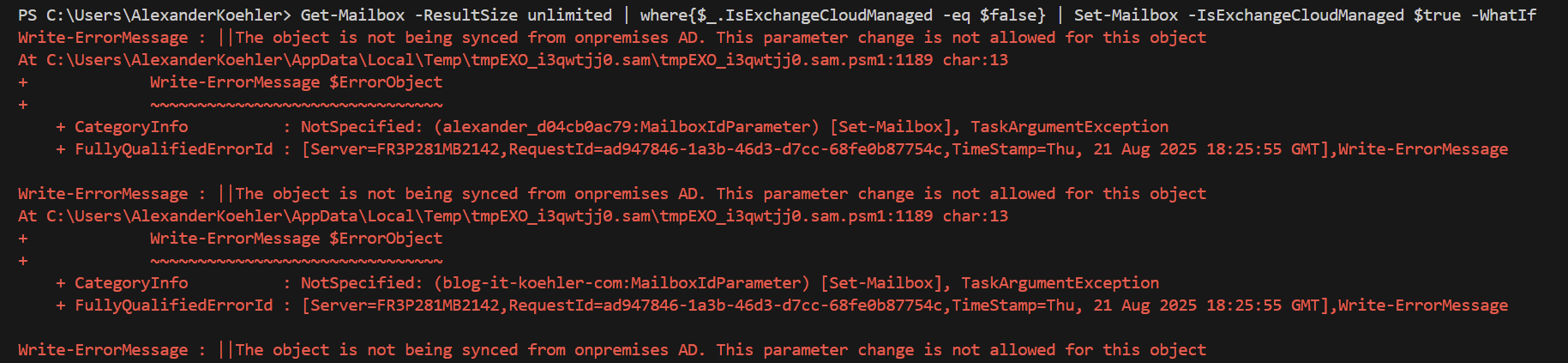The image size is (1568, 363).
Task: Click the first Write-ErrorMessage $ErrorObject line
Action: tap(296, 82)
